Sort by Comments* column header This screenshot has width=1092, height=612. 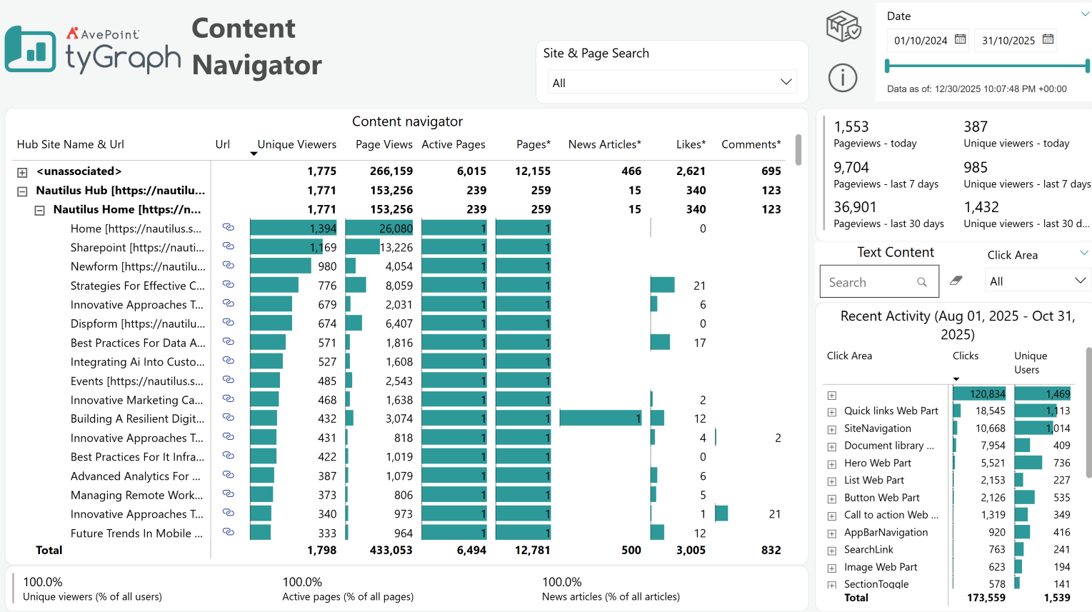point(751,144)
